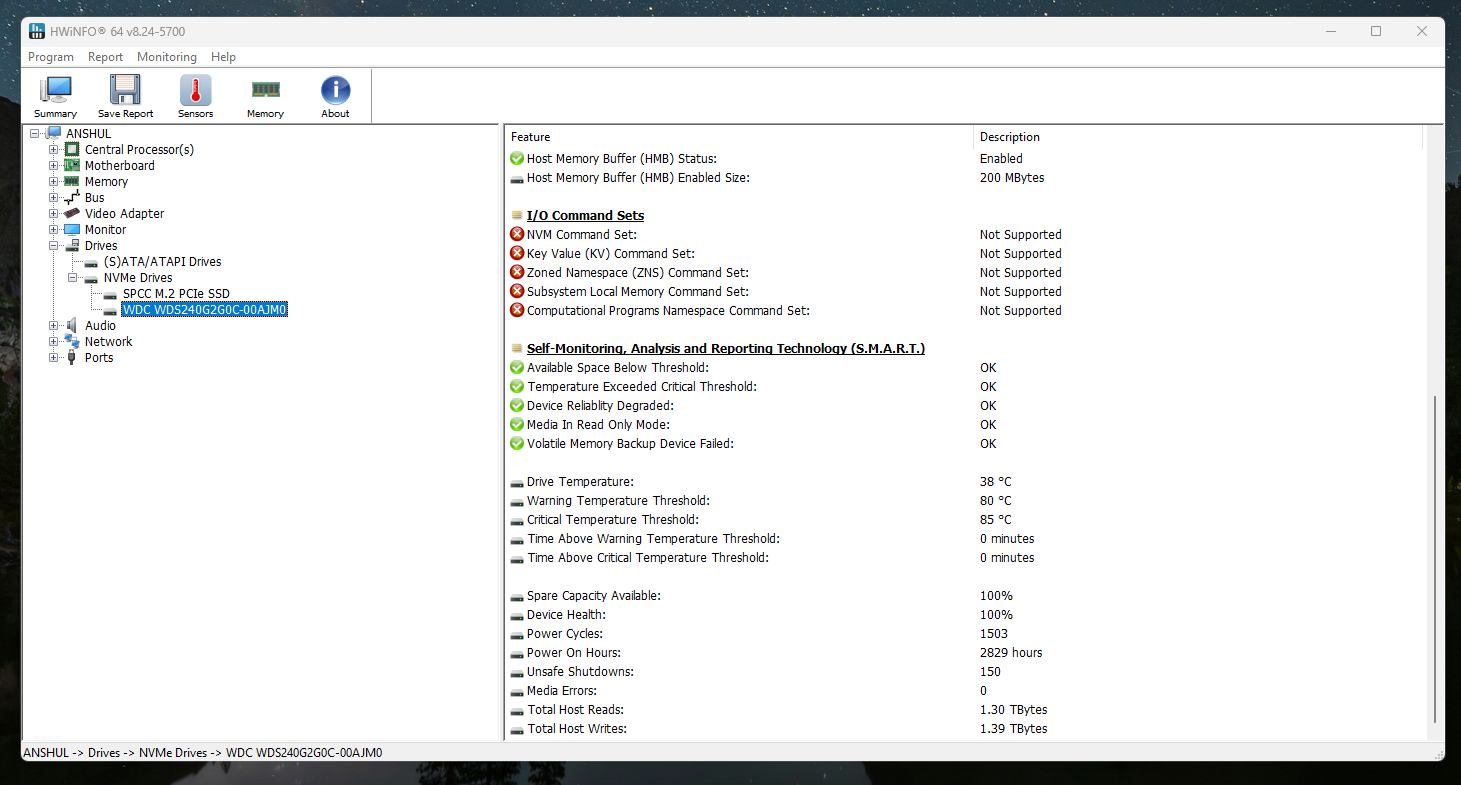Click the Save Report floppy icon

tap(125, 91)
